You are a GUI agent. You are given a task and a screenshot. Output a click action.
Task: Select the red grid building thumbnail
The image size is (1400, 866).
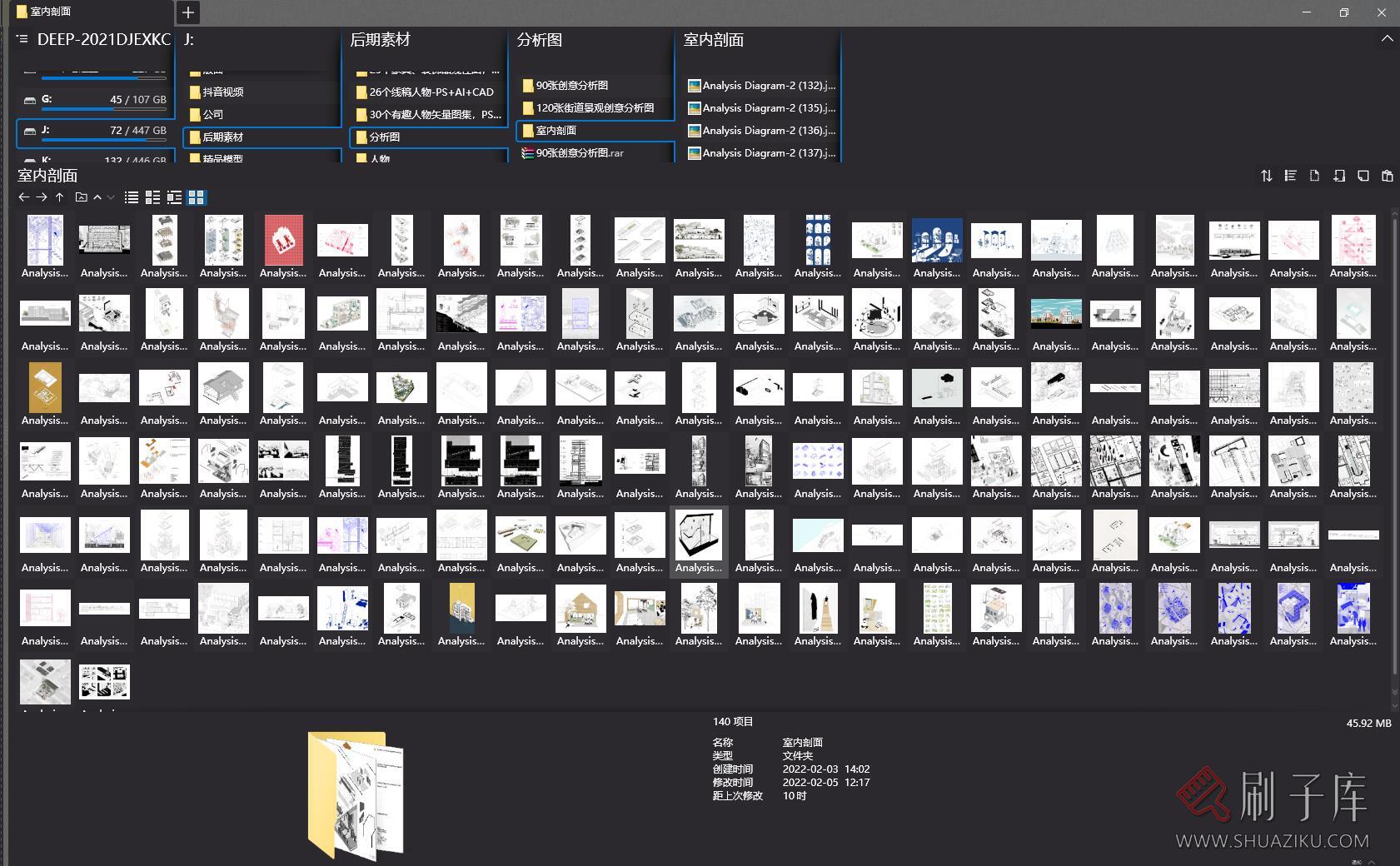(x=283, y=241)
